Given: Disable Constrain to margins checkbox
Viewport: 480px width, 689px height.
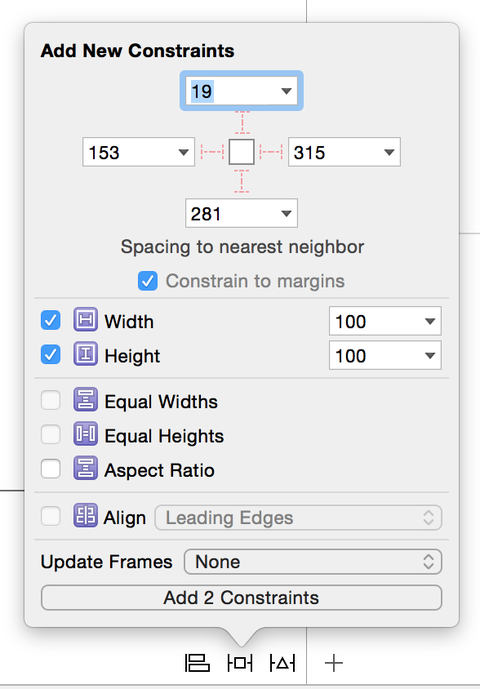Looking at the screenshot, I should tap(148, 281).
